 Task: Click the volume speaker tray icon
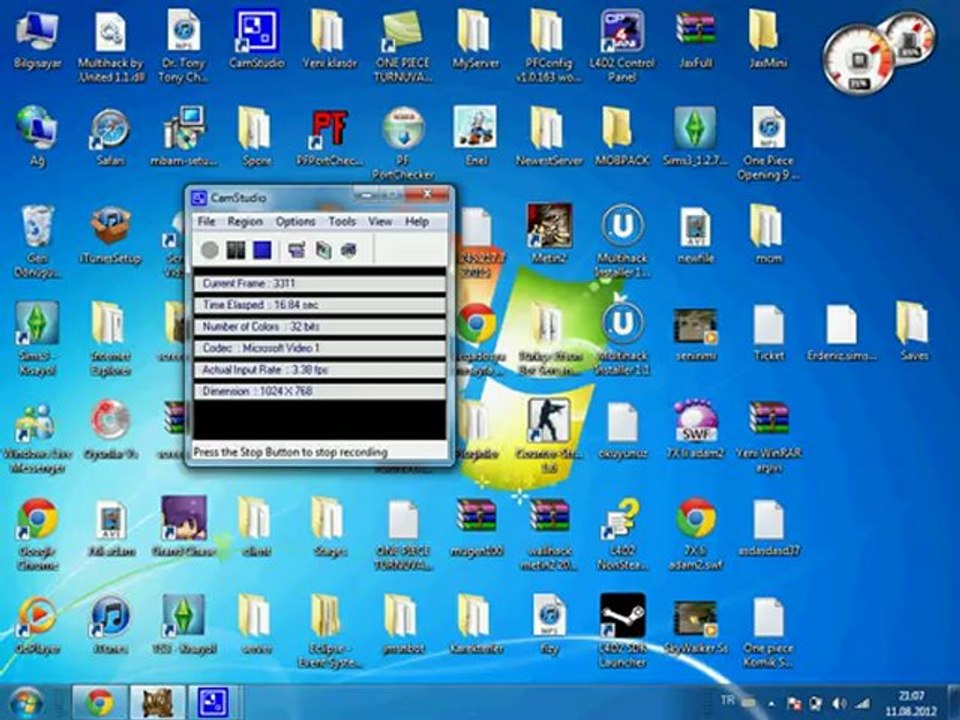(x=839, y=703)
